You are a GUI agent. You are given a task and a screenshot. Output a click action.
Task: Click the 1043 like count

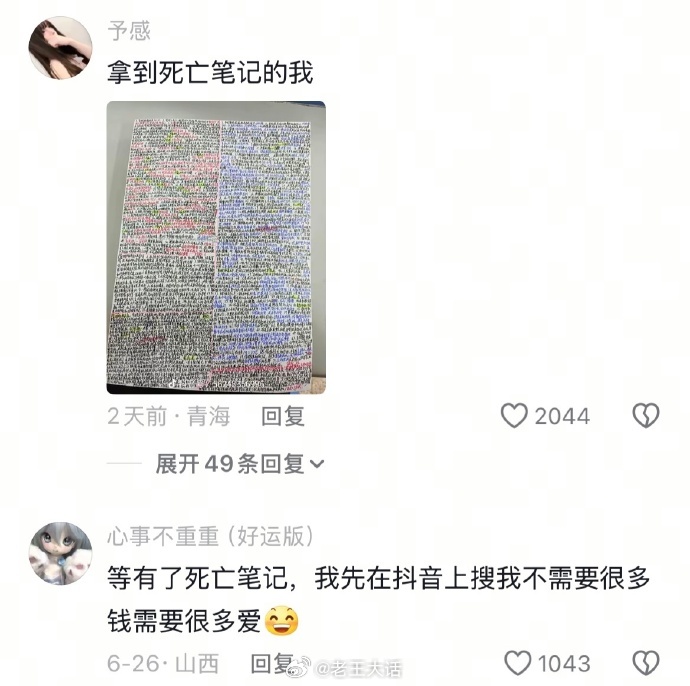(564, 664)
